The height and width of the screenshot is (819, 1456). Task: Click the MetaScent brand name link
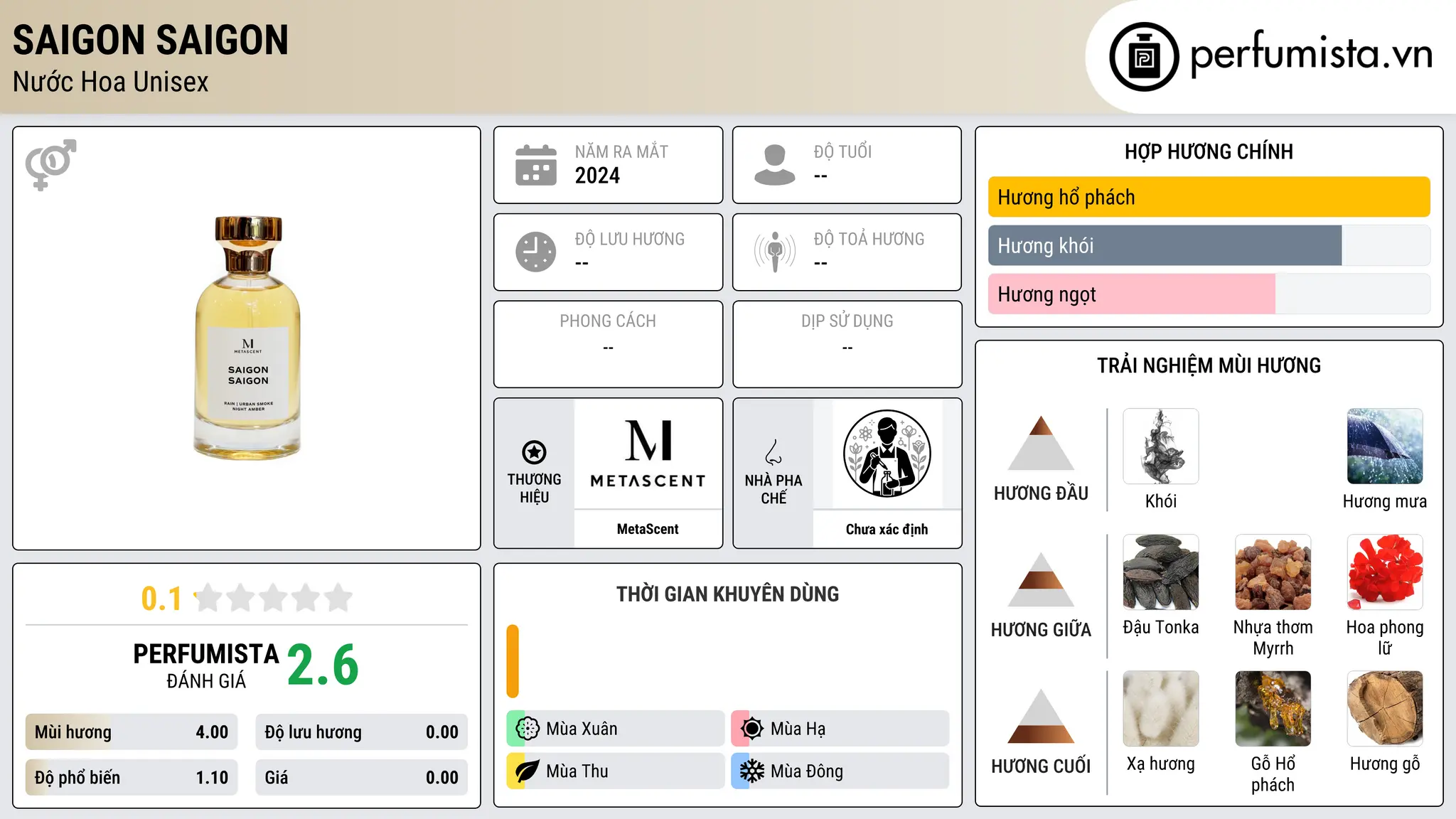[648, 529]
